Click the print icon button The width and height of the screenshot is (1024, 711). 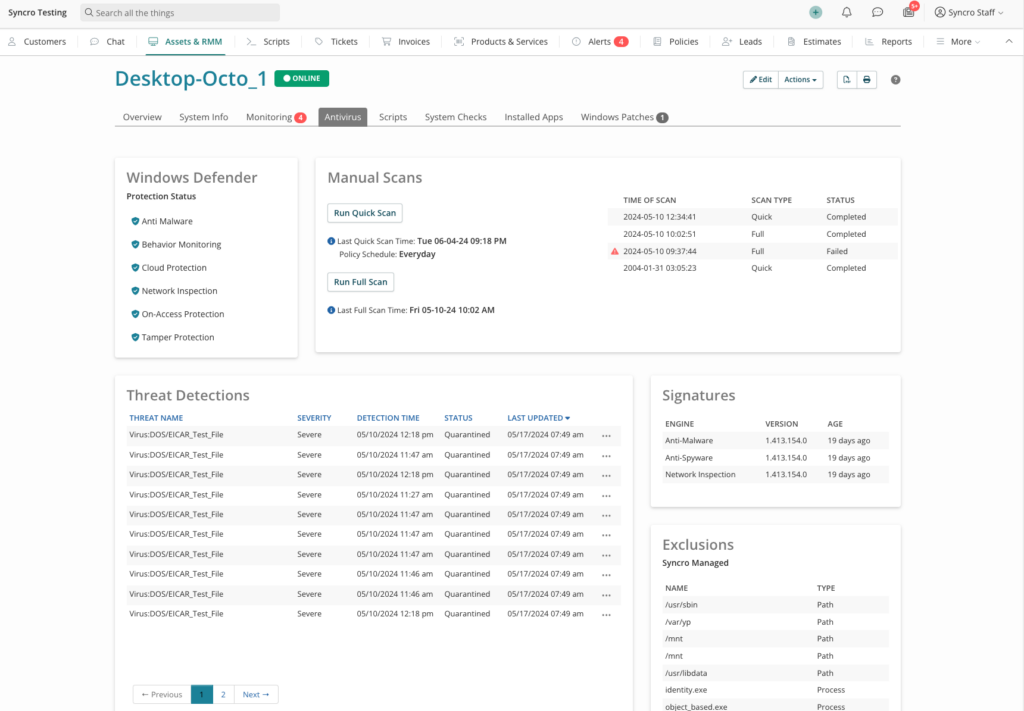click(x=867, y=80)
